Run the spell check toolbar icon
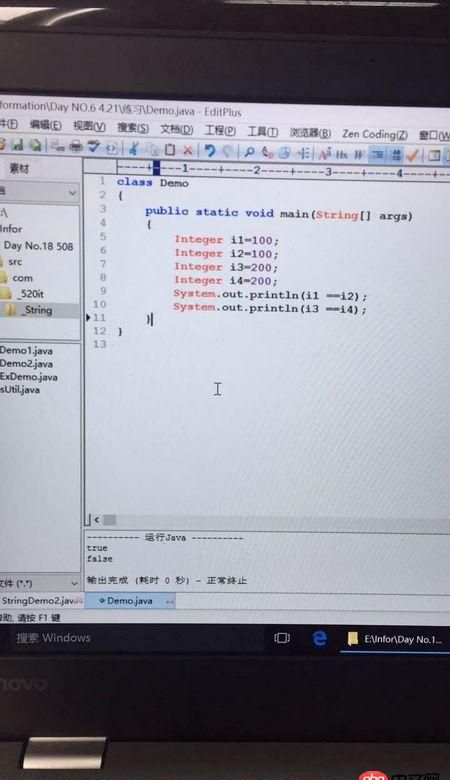Image resolution: width=450 pixels, height=780 pixels. 93,147
